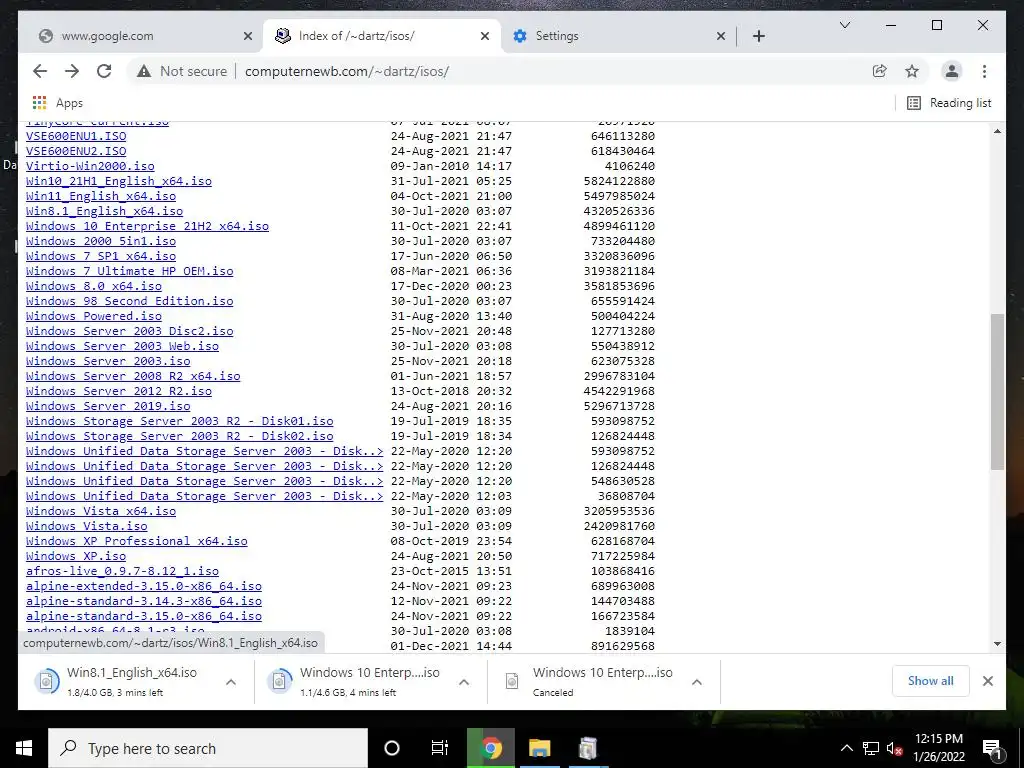Open the Apps grid shortcut

57,103
